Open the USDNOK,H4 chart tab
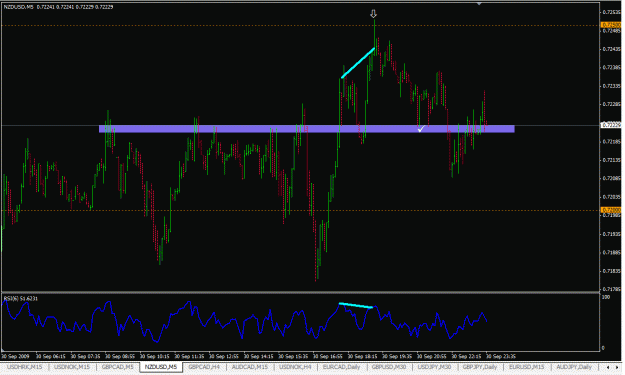The height and width of the screenshot is (375, 625). coord(295,367)
